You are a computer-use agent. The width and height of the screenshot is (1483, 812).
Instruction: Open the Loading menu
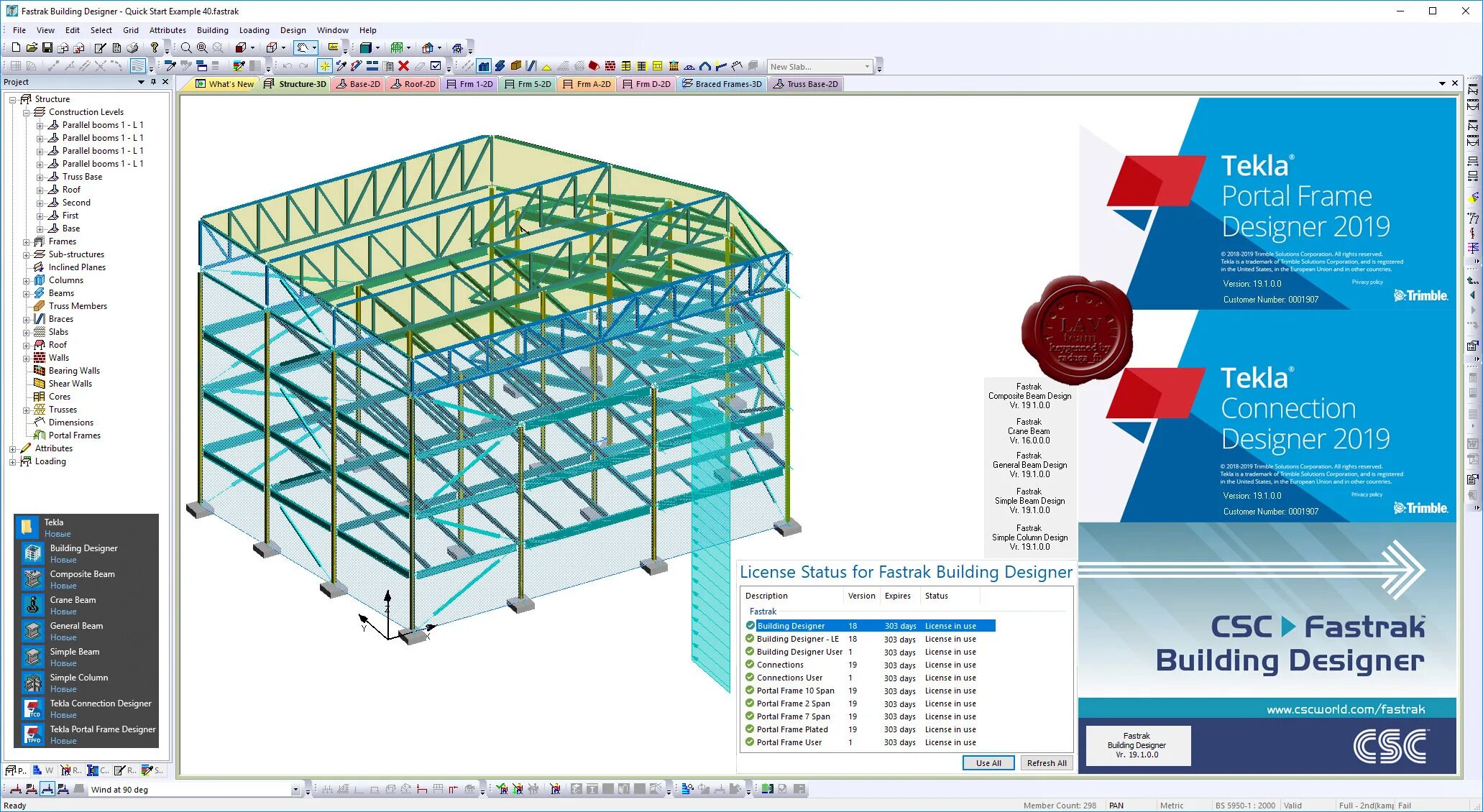coord(254,30)
